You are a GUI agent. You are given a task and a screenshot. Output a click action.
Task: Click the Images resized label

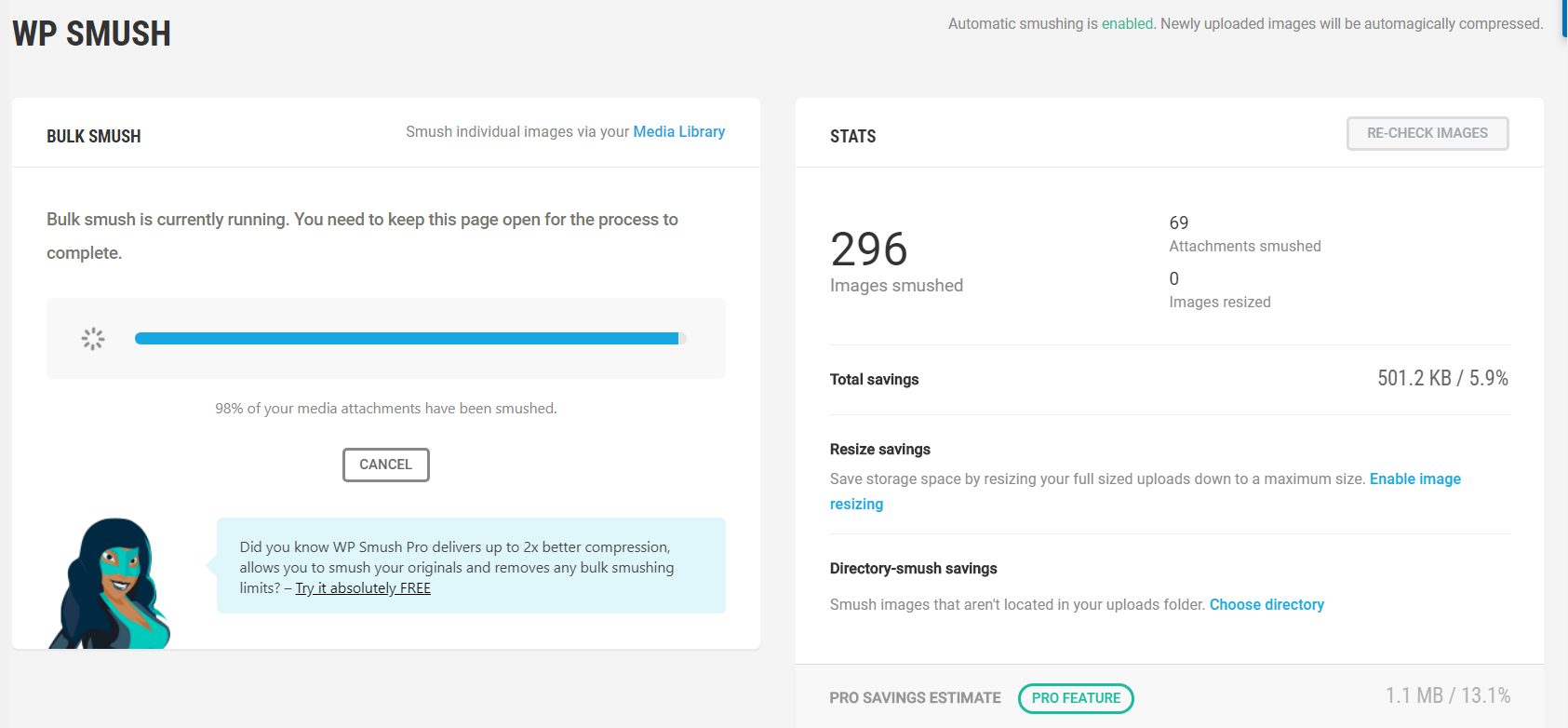coord(1219,303)
